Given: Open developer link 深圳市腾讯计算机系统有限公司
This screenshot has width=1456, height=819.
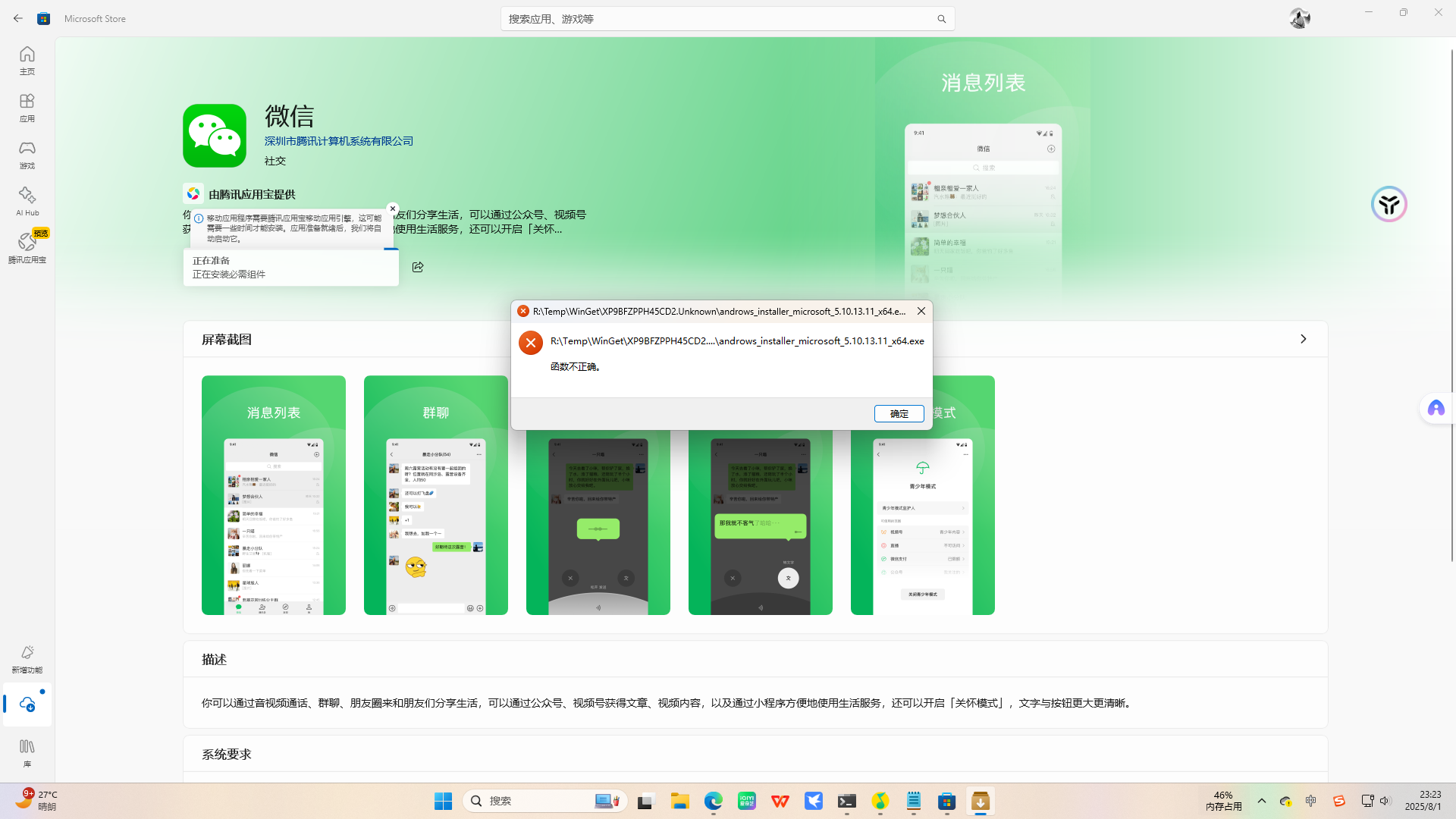Looking at the screenshot, I should pos(338,141).
